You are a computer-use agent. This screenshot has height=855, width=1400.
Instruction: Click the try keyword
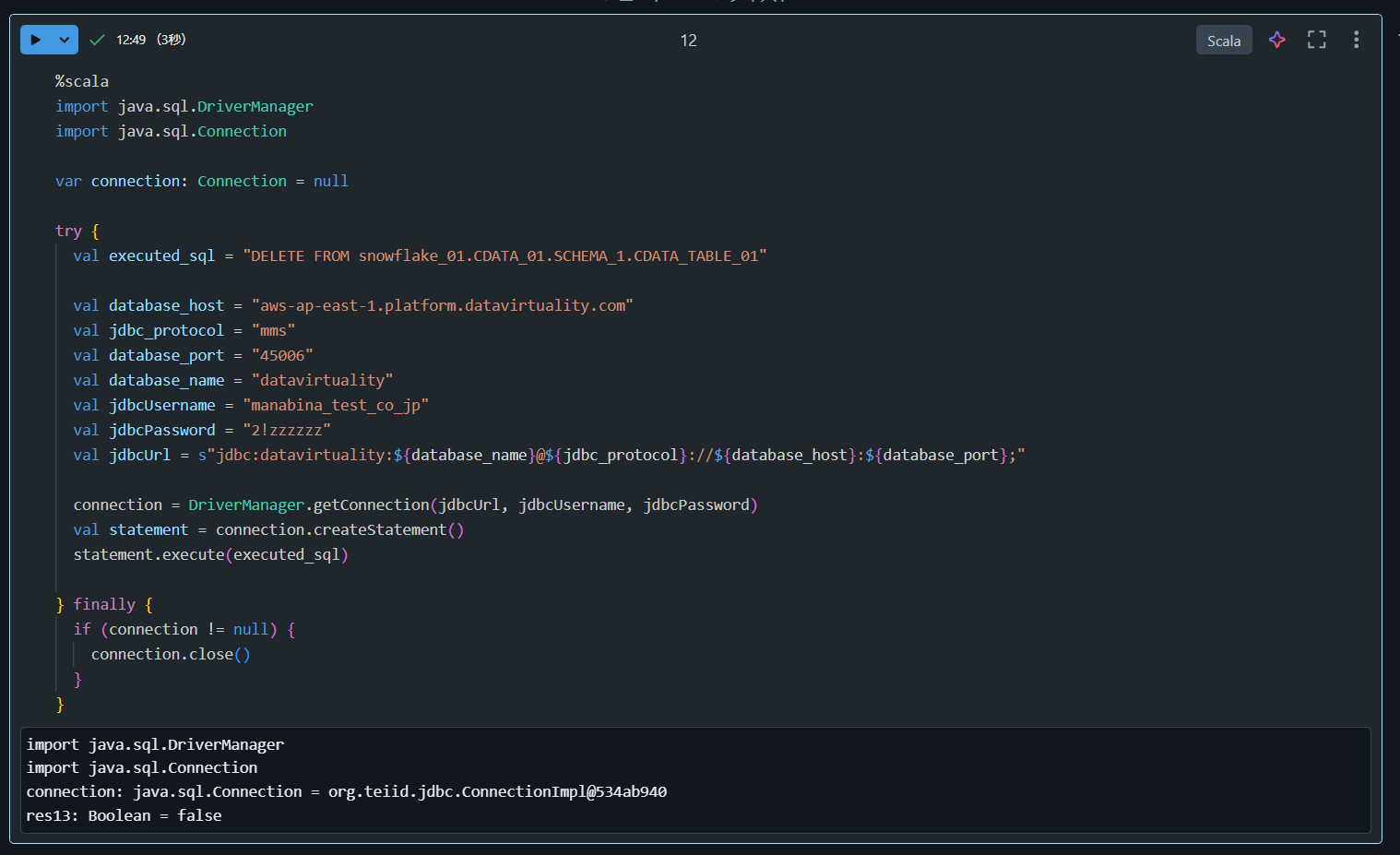point(68,231)
